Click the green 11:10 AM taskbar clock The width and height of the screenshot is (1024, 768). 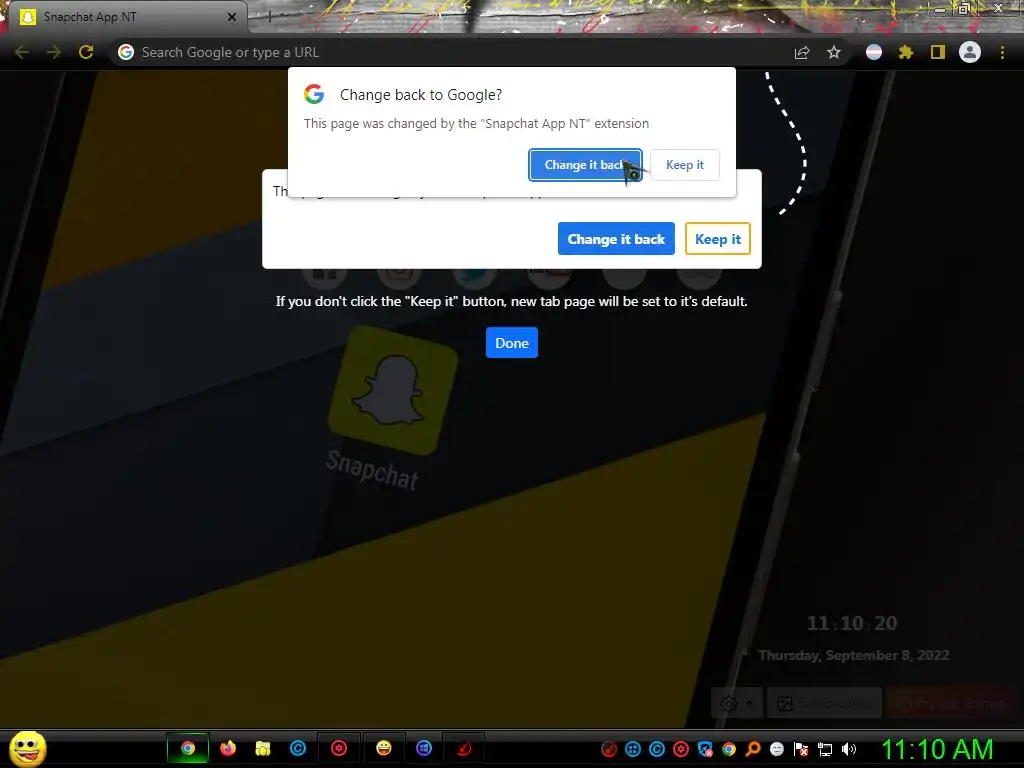(x=937, y=749)
